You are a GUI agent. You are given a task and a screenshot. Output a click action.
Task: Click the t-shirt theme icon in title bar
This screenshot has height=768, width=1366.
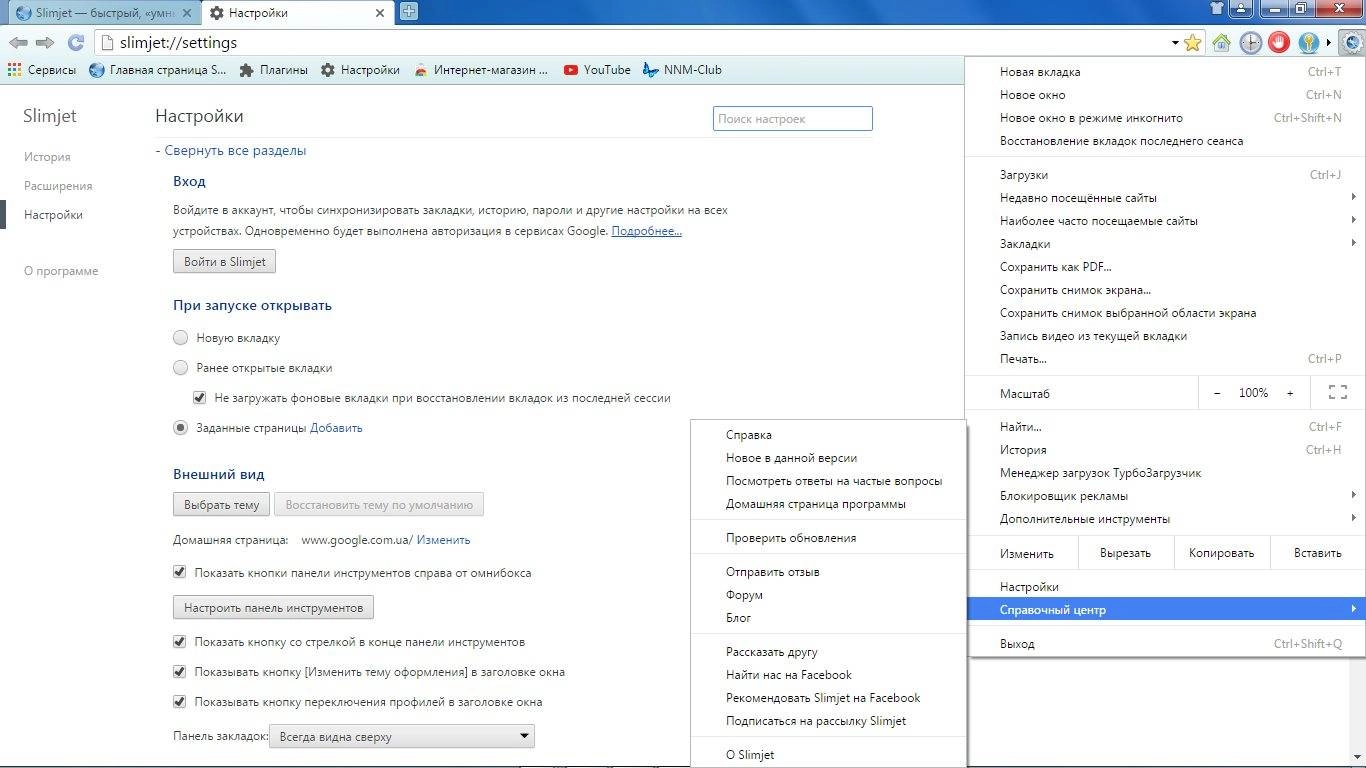pos(1215,9)
